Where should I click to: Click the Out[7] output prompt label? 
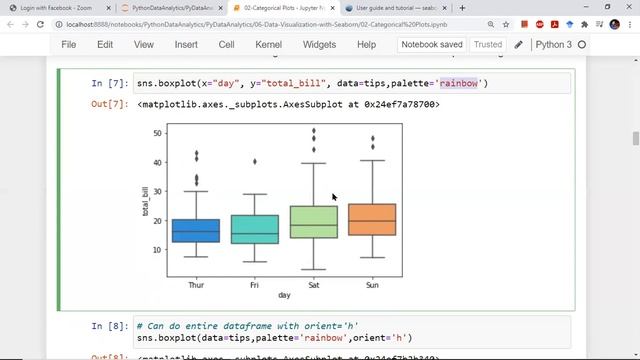point(110,104)
